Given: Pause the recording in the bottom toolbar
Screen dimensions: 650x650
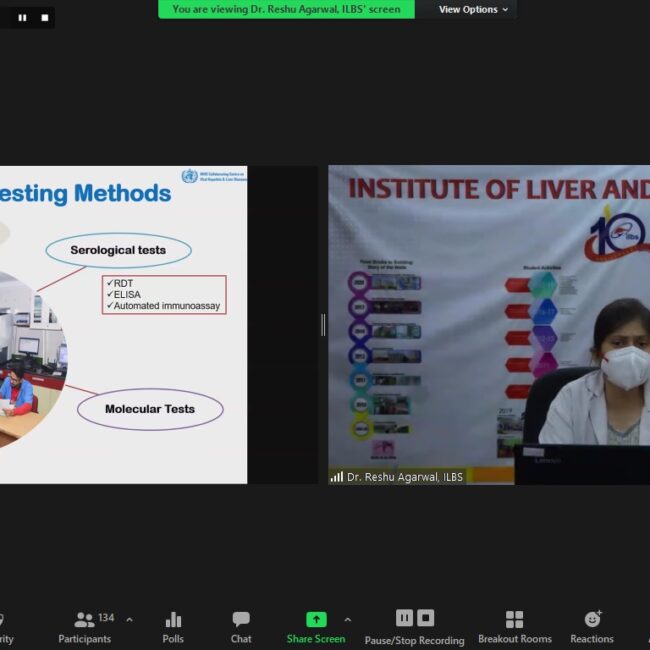Looking at the screenshot, I should (404, 618).
